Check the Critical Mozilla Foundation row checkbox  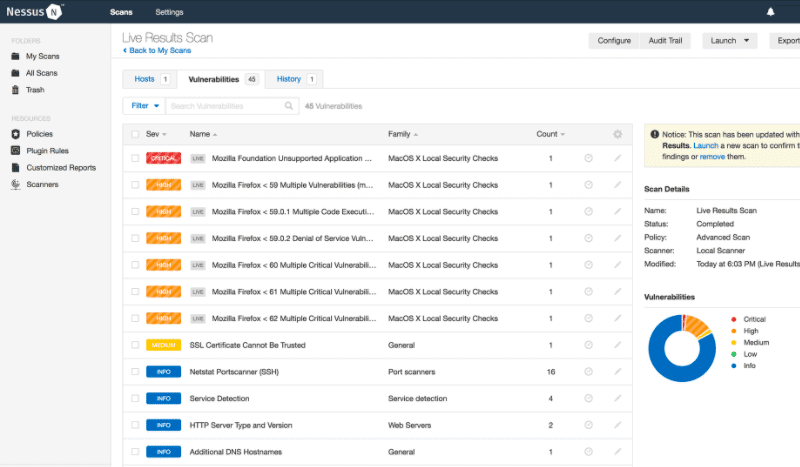tap(135, 158)
